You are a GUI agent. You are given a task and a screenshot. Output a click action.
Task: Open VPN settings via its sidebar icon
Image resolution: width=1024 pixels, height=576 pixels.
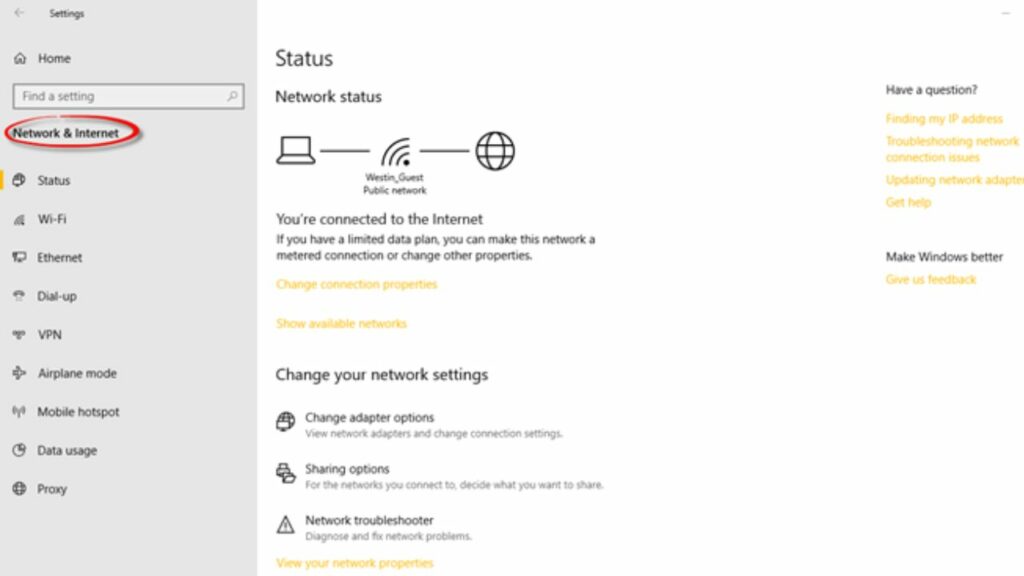tap(21, 334)
